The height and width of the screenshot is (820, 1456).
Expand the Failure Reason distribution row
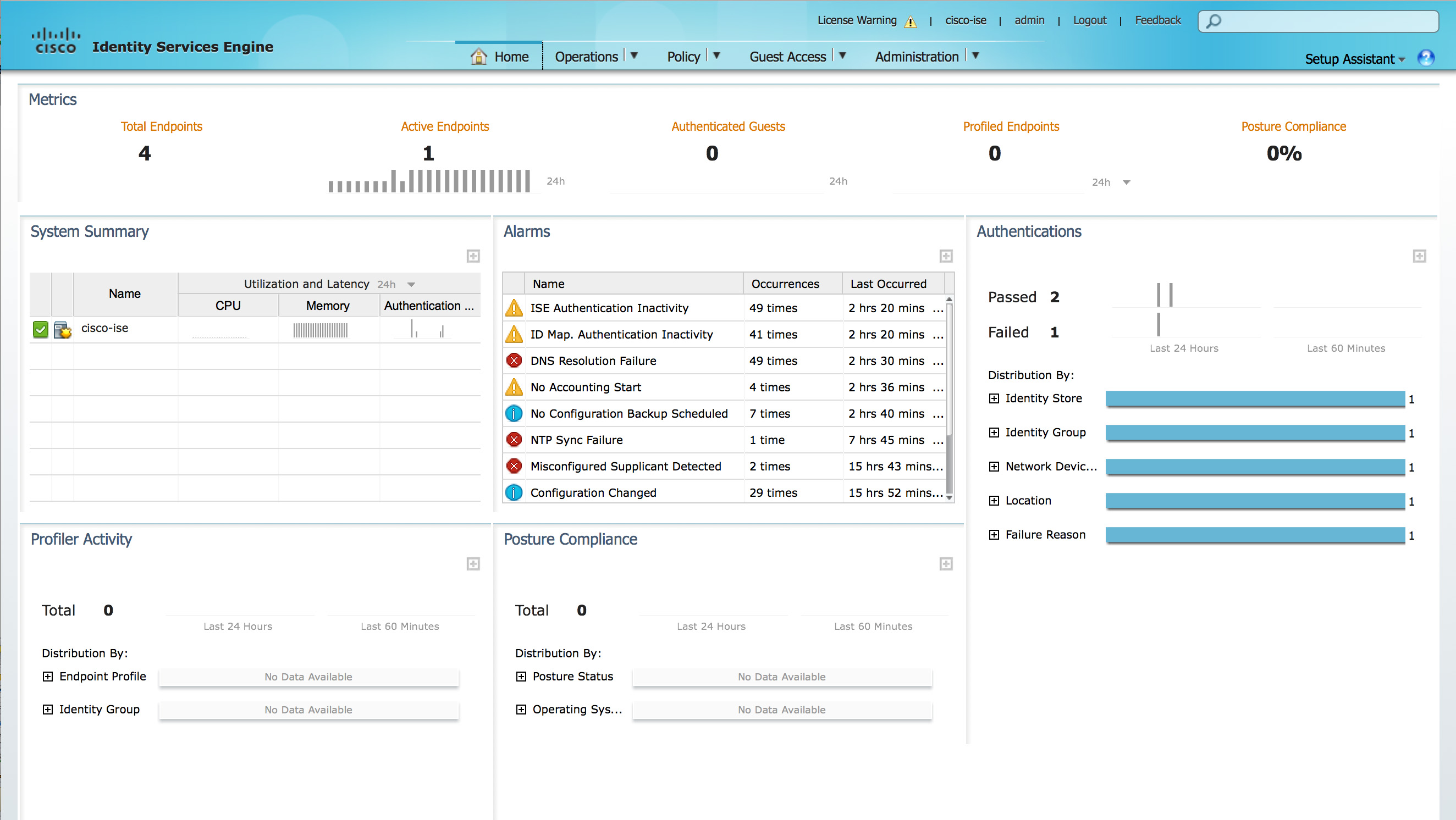coord(993,533)
